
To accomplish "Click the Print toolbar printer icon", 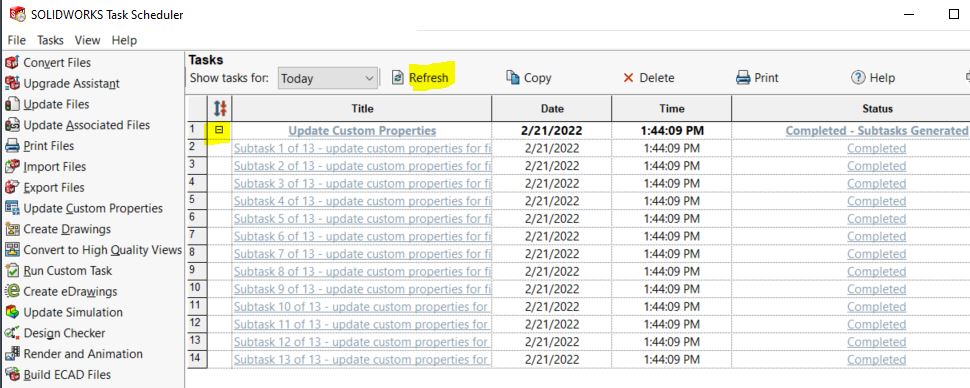I will click(x=743, y=78).
